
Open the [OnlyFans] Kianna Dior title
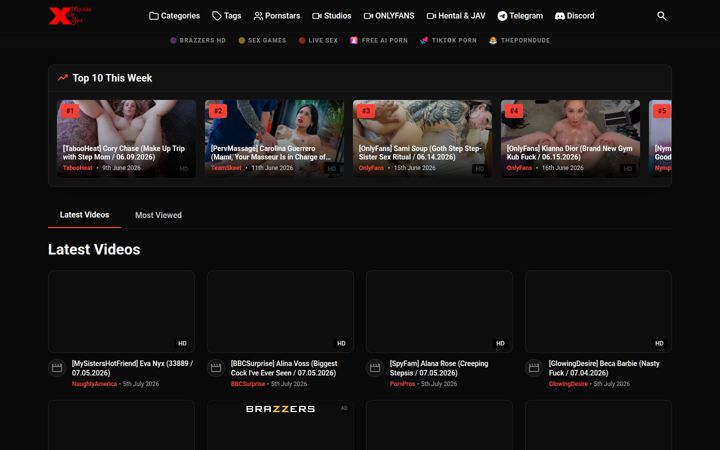(569, 153)
